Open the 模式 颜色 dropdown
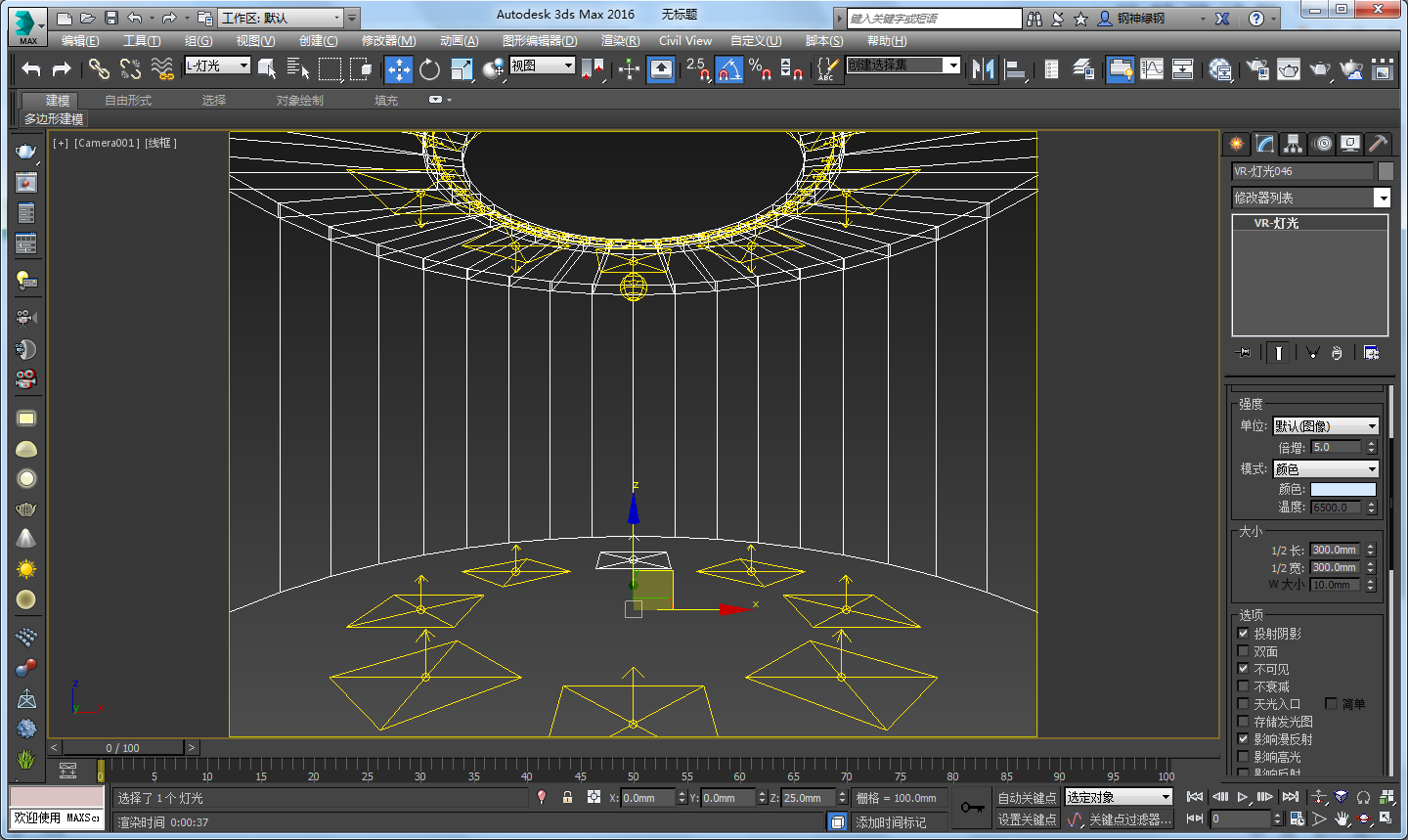The width and height of the screenshot is (1408, 840). point(1325,469)
